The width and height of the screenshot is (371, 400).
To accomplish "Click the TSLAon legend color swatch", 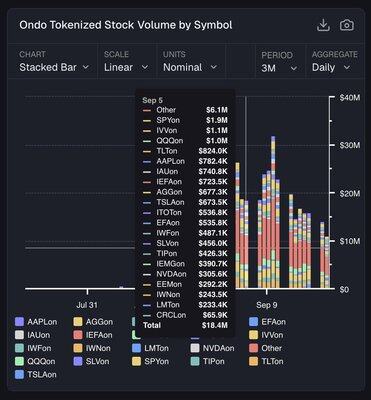I will (20, 374).
